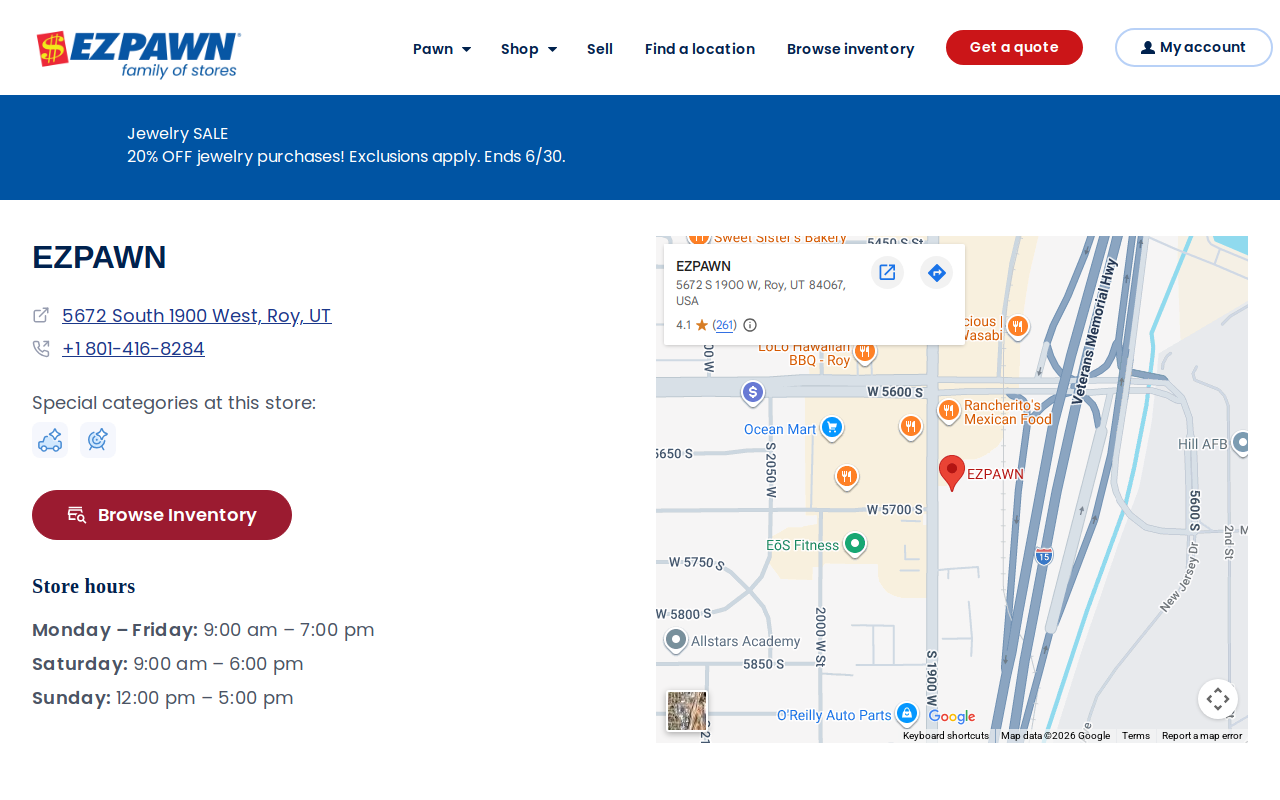Select the EōS Fitness map pin
The height and width of the screenshot is (800, 1280).
tap(854, 545)
